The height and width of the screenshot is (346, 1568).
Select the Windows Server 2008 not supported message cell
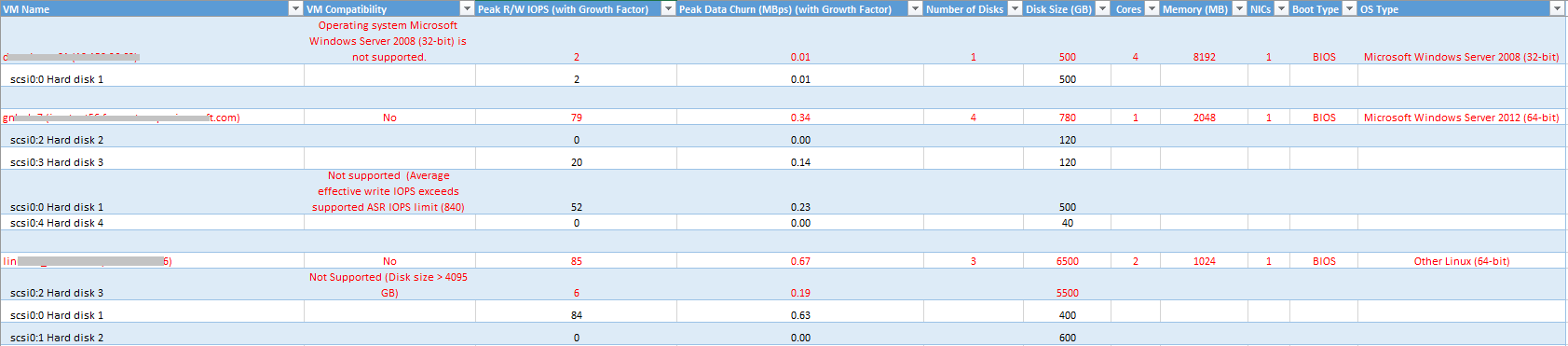point(389,41)
